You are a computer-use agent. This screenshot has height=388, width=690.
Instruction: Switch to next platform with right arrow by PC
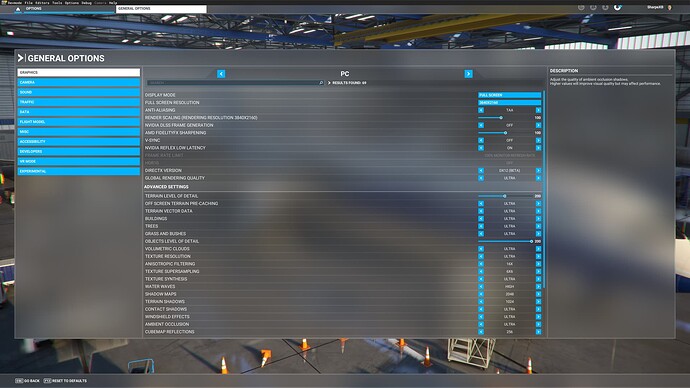point(468,74)
